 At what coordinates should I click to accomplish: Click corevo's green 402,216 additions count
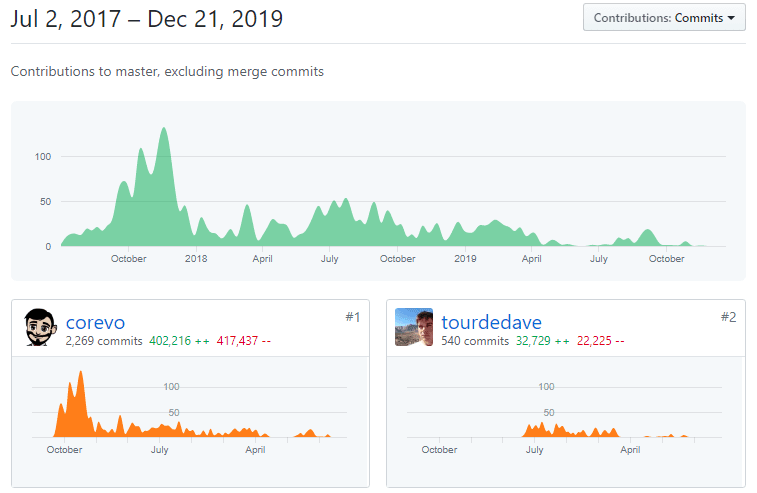pos(179,341)
